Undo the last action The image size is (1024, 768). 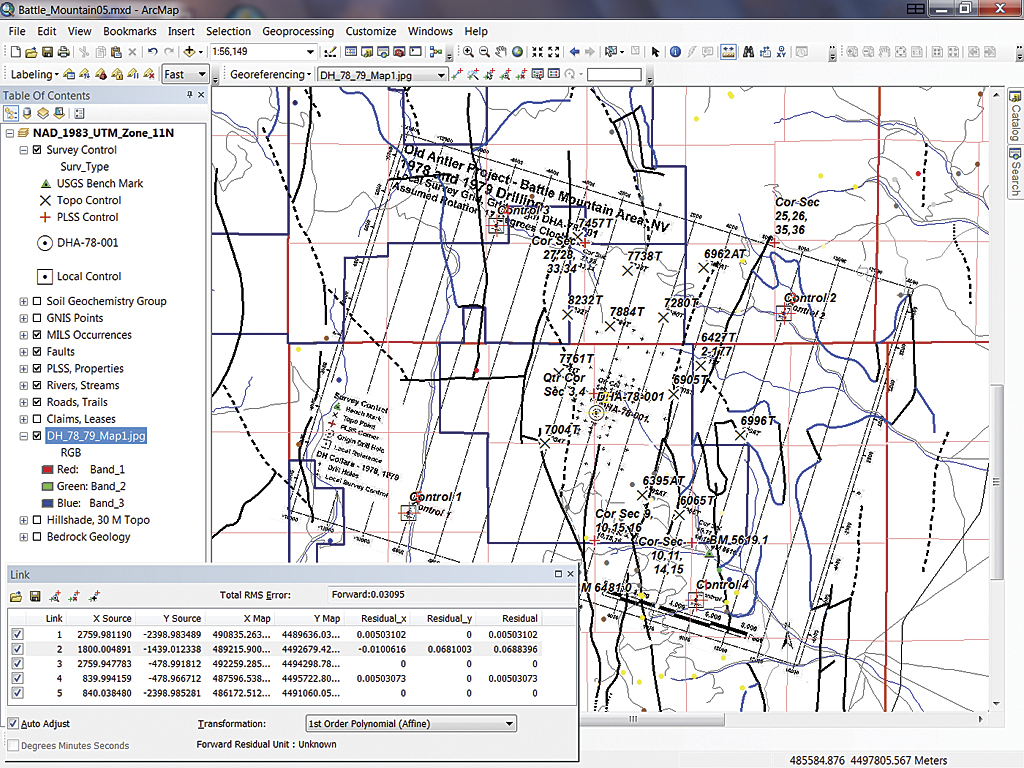152,52
